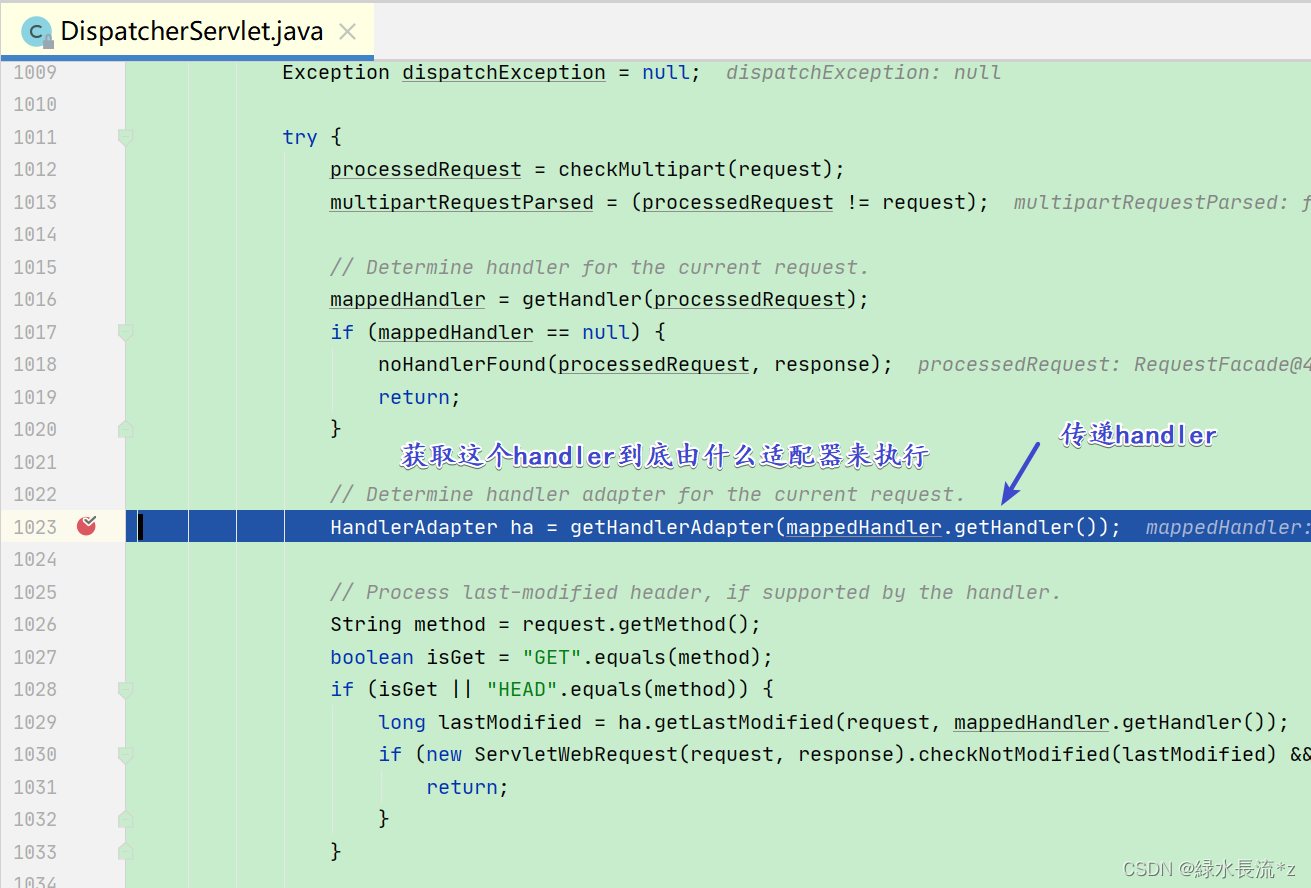1311x888 pixels.
Task: Select the DispatcherServlet.java editor tab
Action: pyautogui.click(x=187, y=31)
